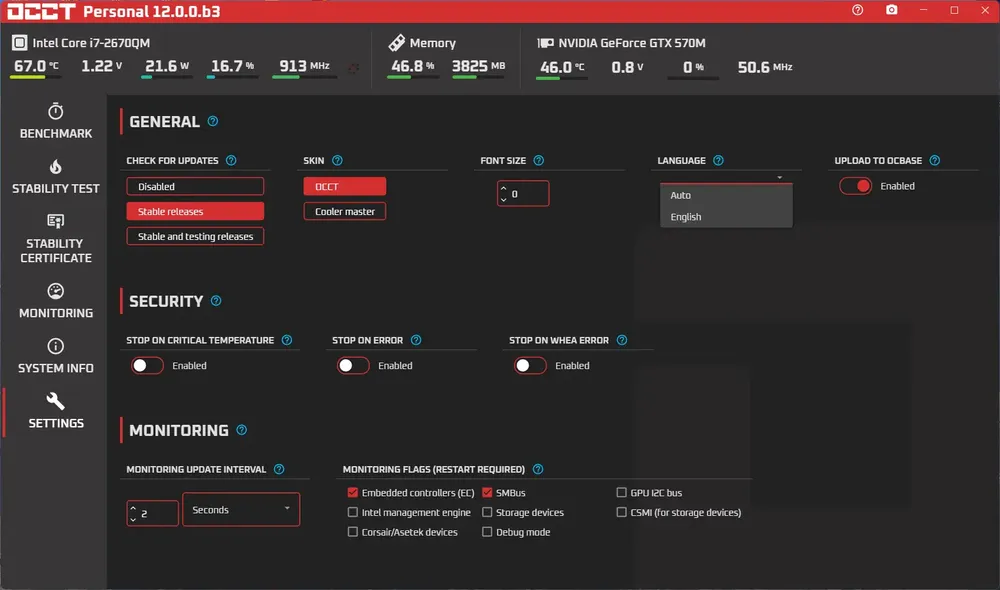Uncheck the SMBus checkbox

(x=487, y=492)
